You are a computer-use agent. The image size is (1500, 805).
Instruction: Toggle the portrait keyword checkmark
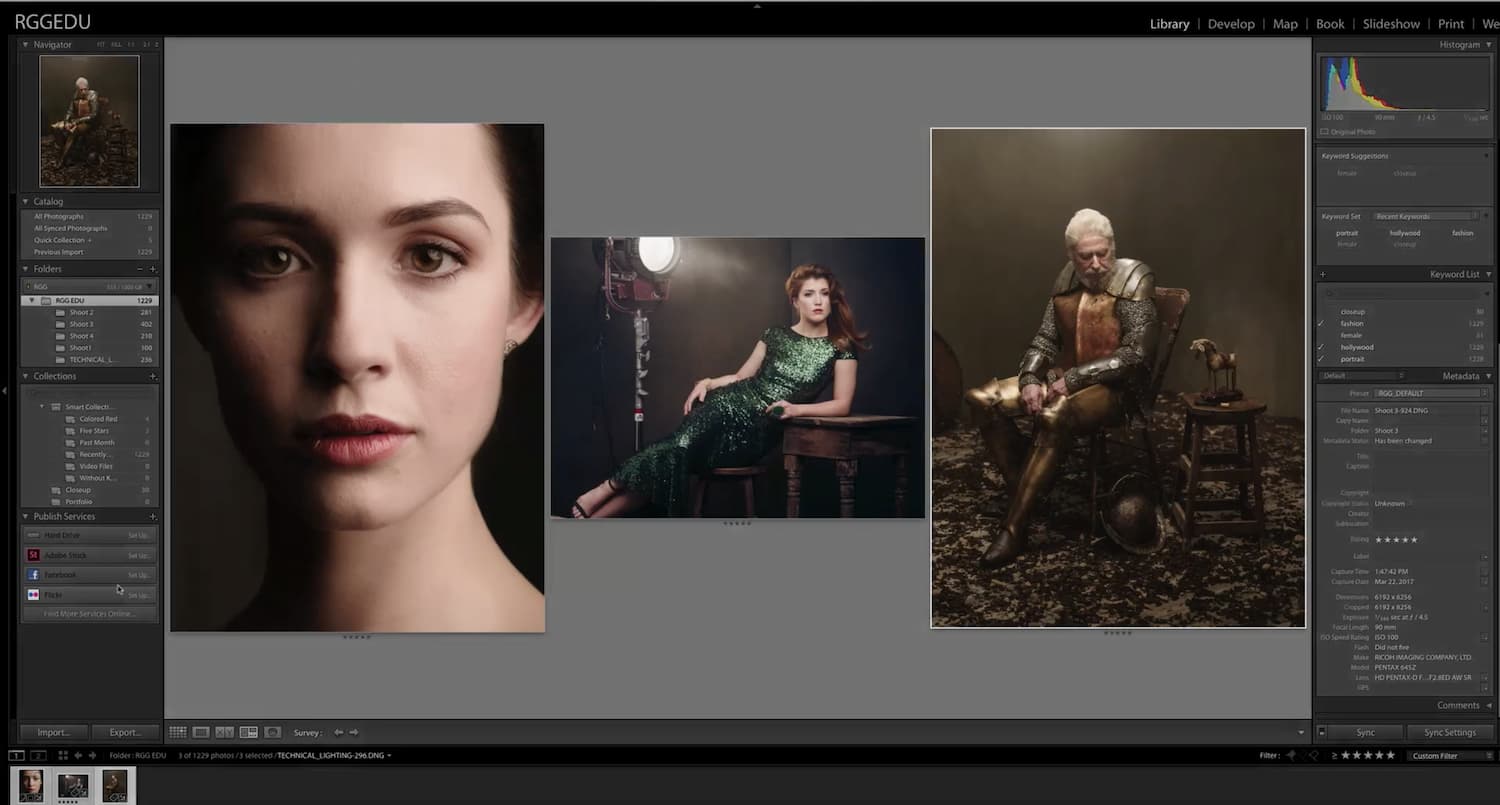(x=1321, y=359)
